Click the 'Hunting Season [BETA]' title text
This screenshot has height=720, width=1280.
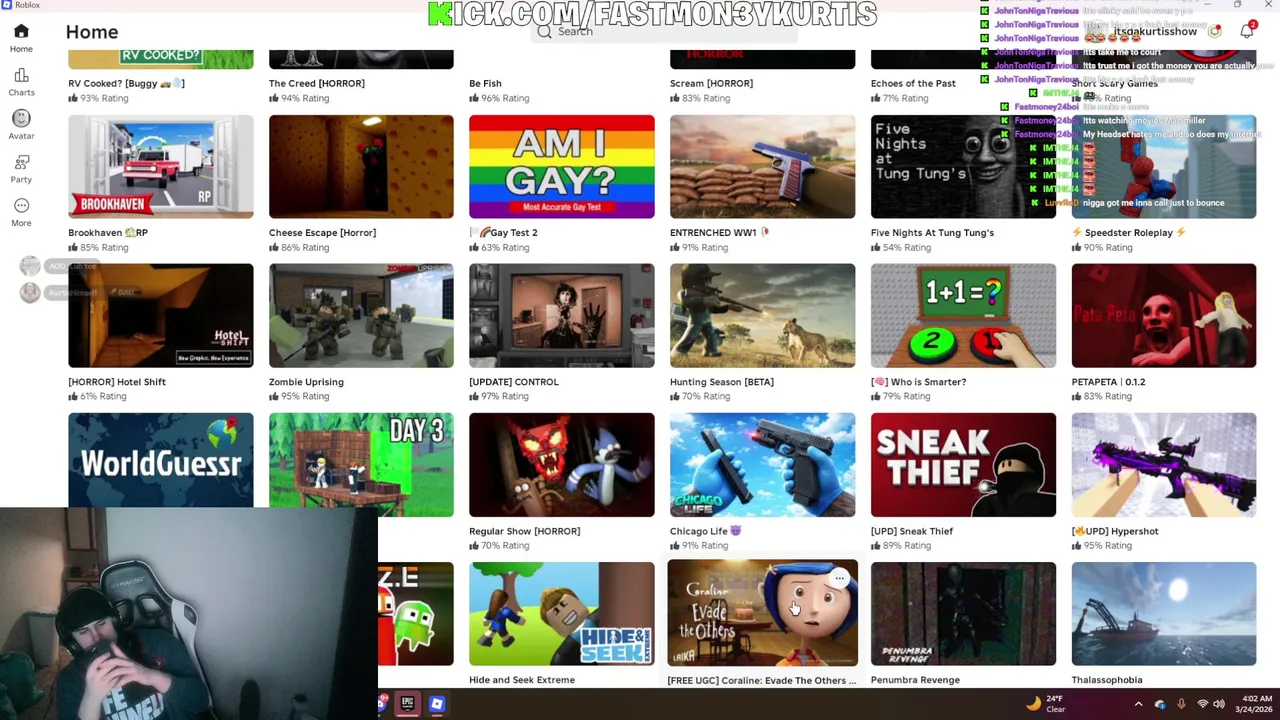(721, 382)
